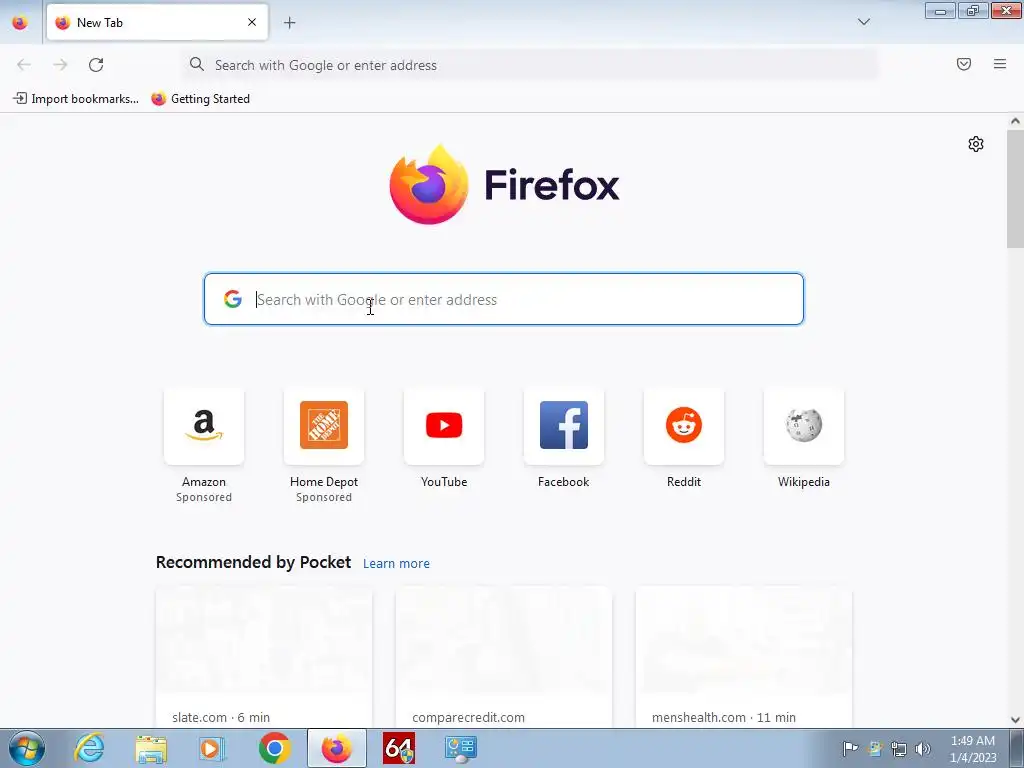Open the slate.com Pocket story card

264,657
